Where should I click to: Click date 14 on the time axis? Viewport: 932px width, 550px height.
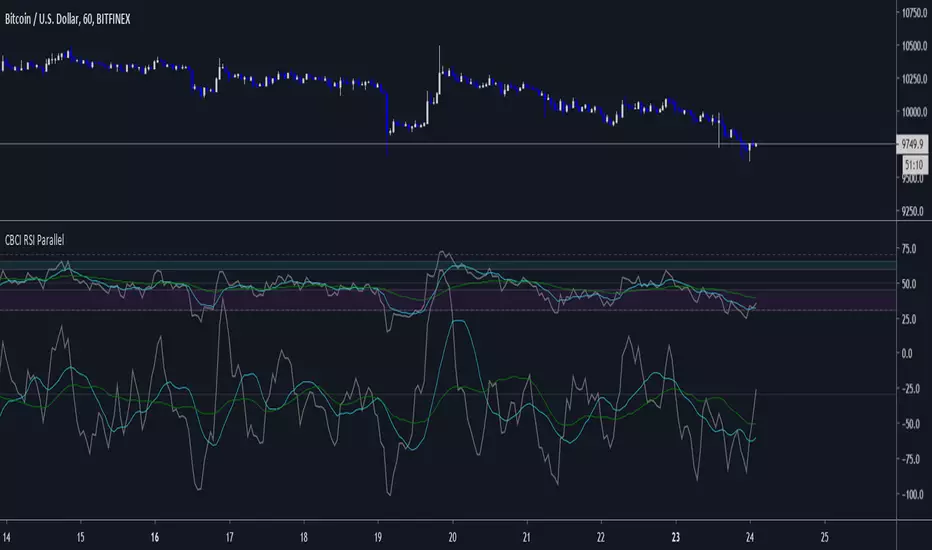coord(6,538)
